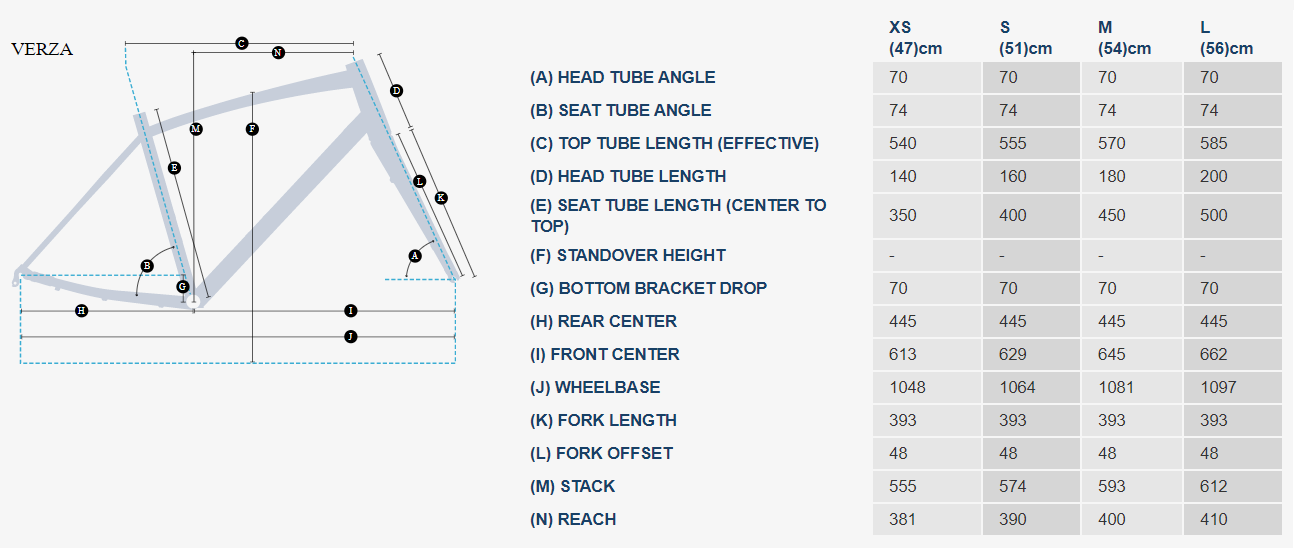1294x548 pixels.
Task: Click the K fork length marker
Action: tap(441, 198)
